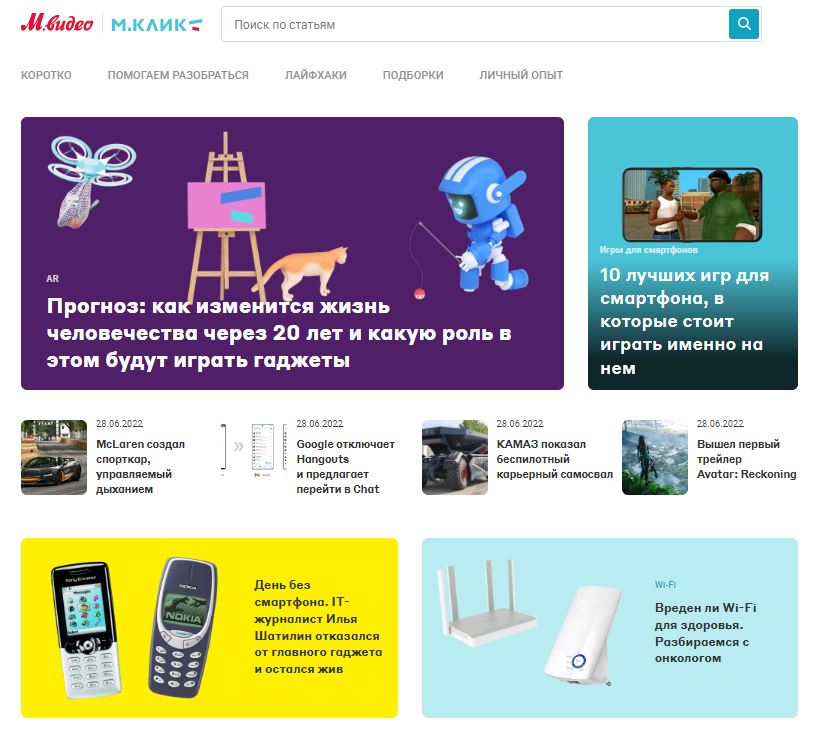Open the forecast article about gadgets in 20 years

coord(279,333)
